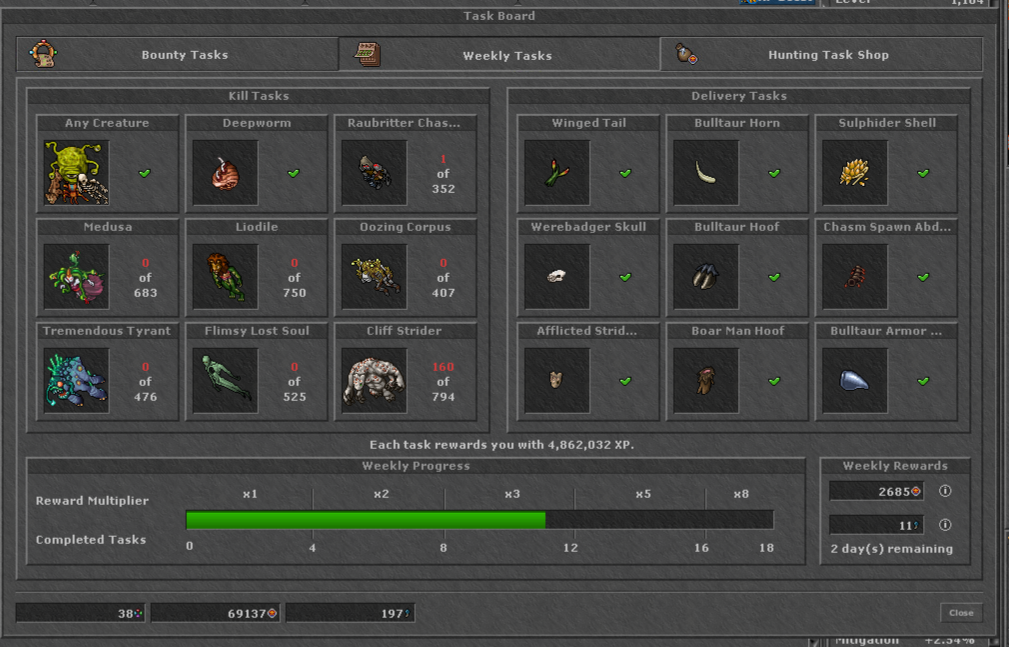The height and width of the screenshot is (647, 1009).
Task: Click the Bulltaur Hoof item icon
Action: (x=706, y=277)
